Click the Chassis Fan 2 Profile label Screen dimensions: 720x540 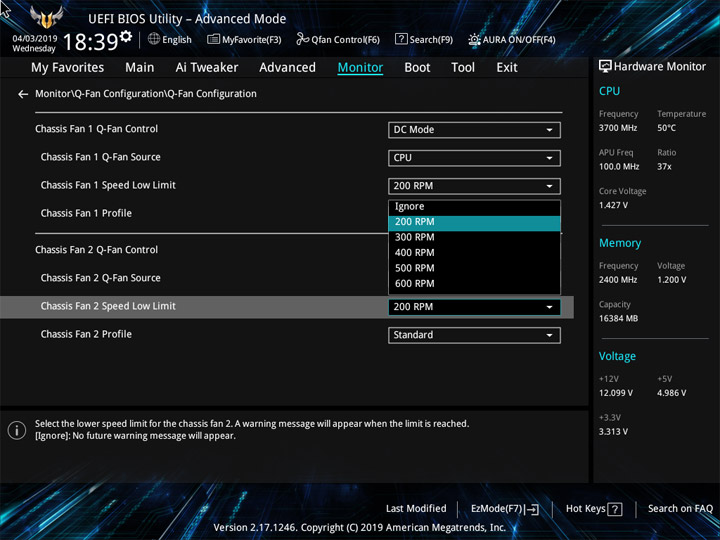coord(86,334)
